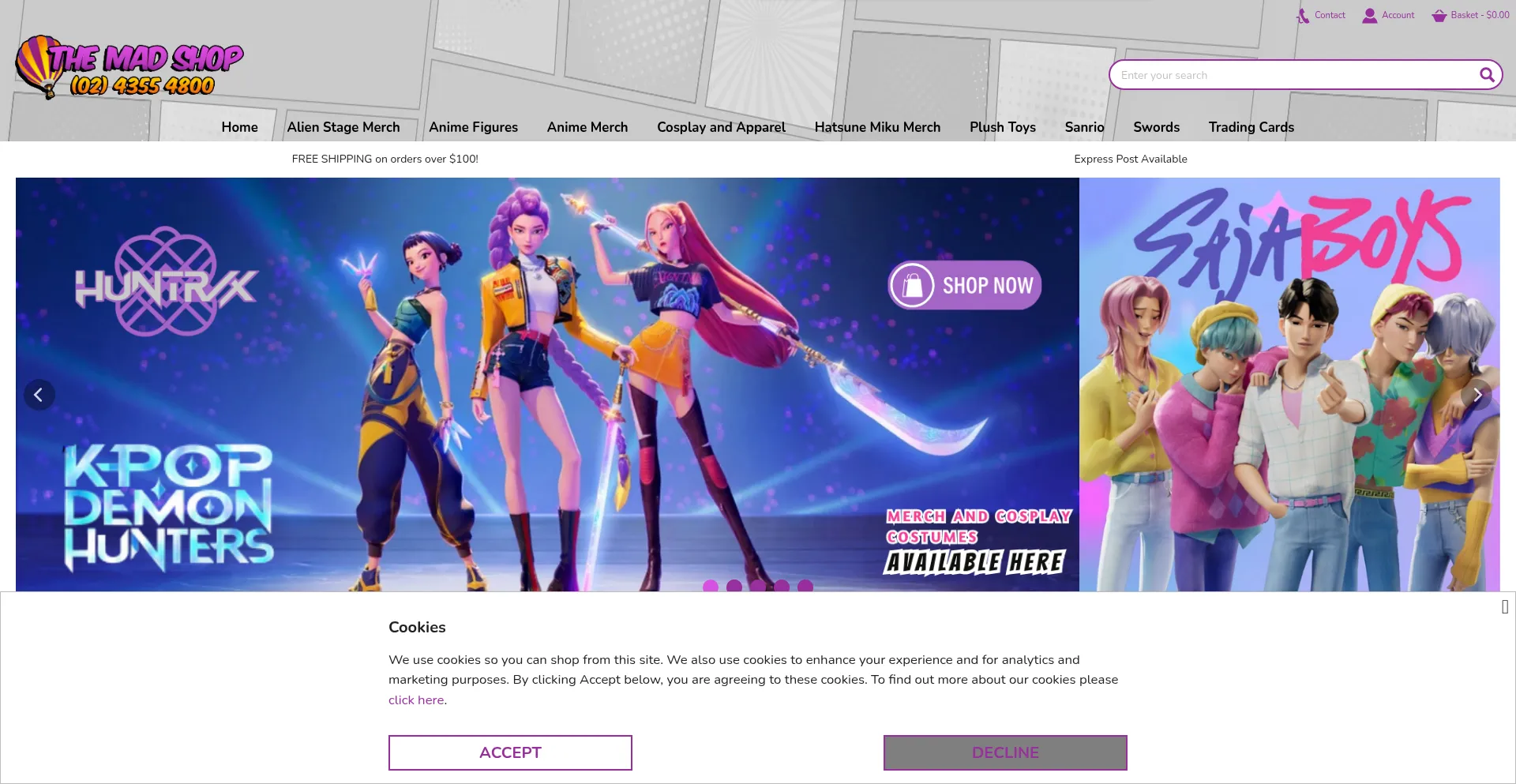Click 'Express Post Available' text
Image resolution: width=1516 pixels, height=784 pixels.
click(1131, 159)
